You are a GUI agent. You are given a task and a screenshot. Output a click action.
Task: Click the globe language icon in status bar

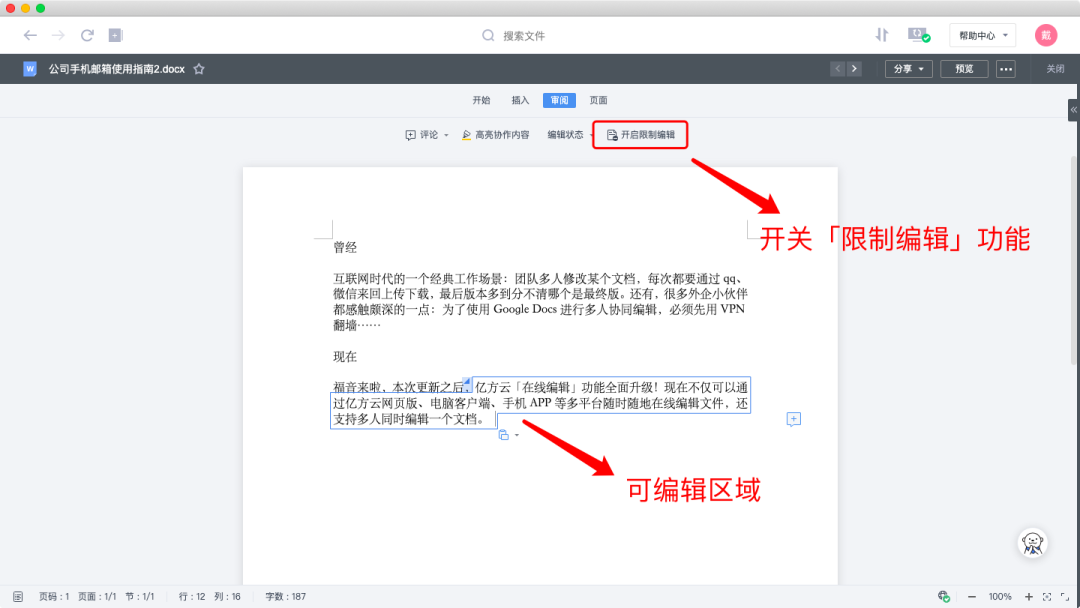click(x=942, y=595)
